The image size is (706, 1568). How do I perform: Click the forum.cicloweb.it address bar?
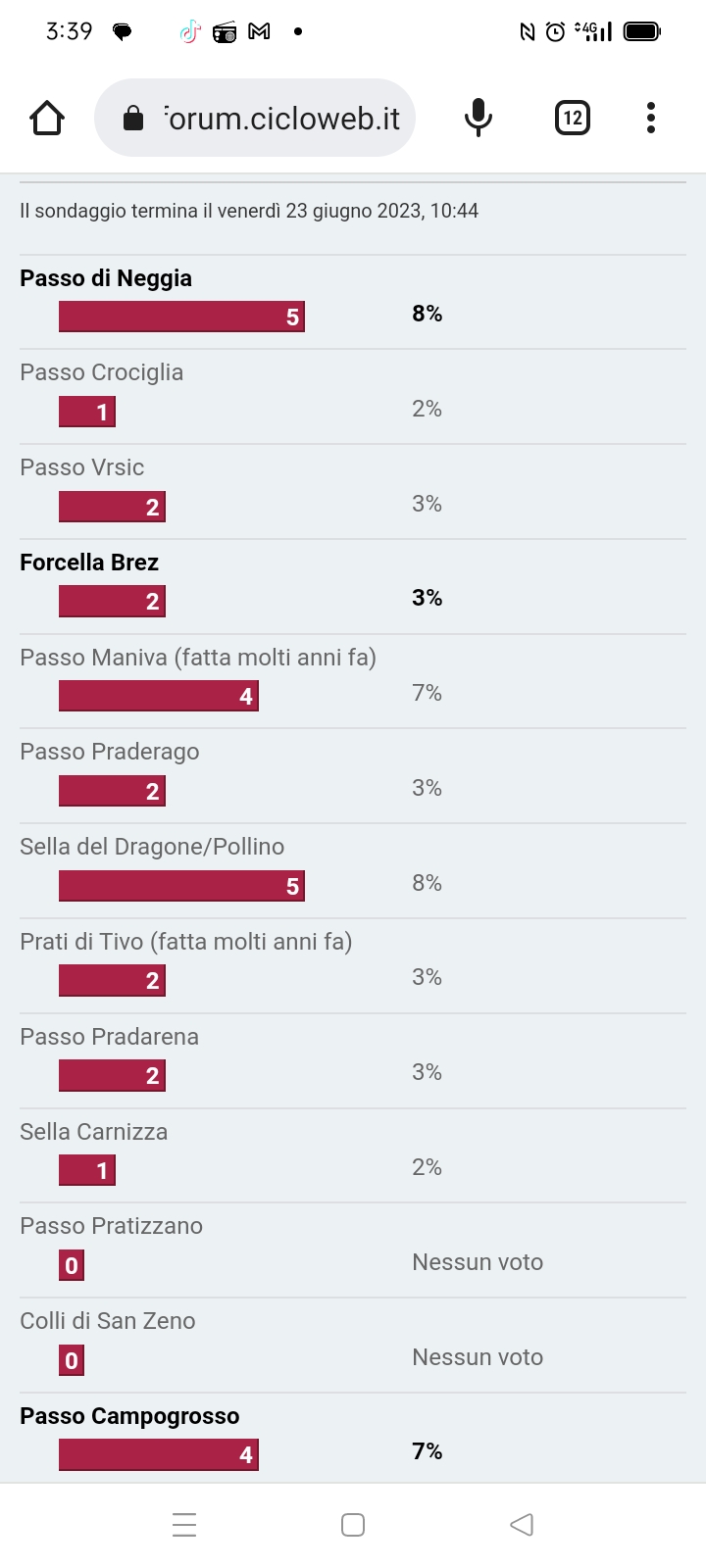tap(255, 118)
